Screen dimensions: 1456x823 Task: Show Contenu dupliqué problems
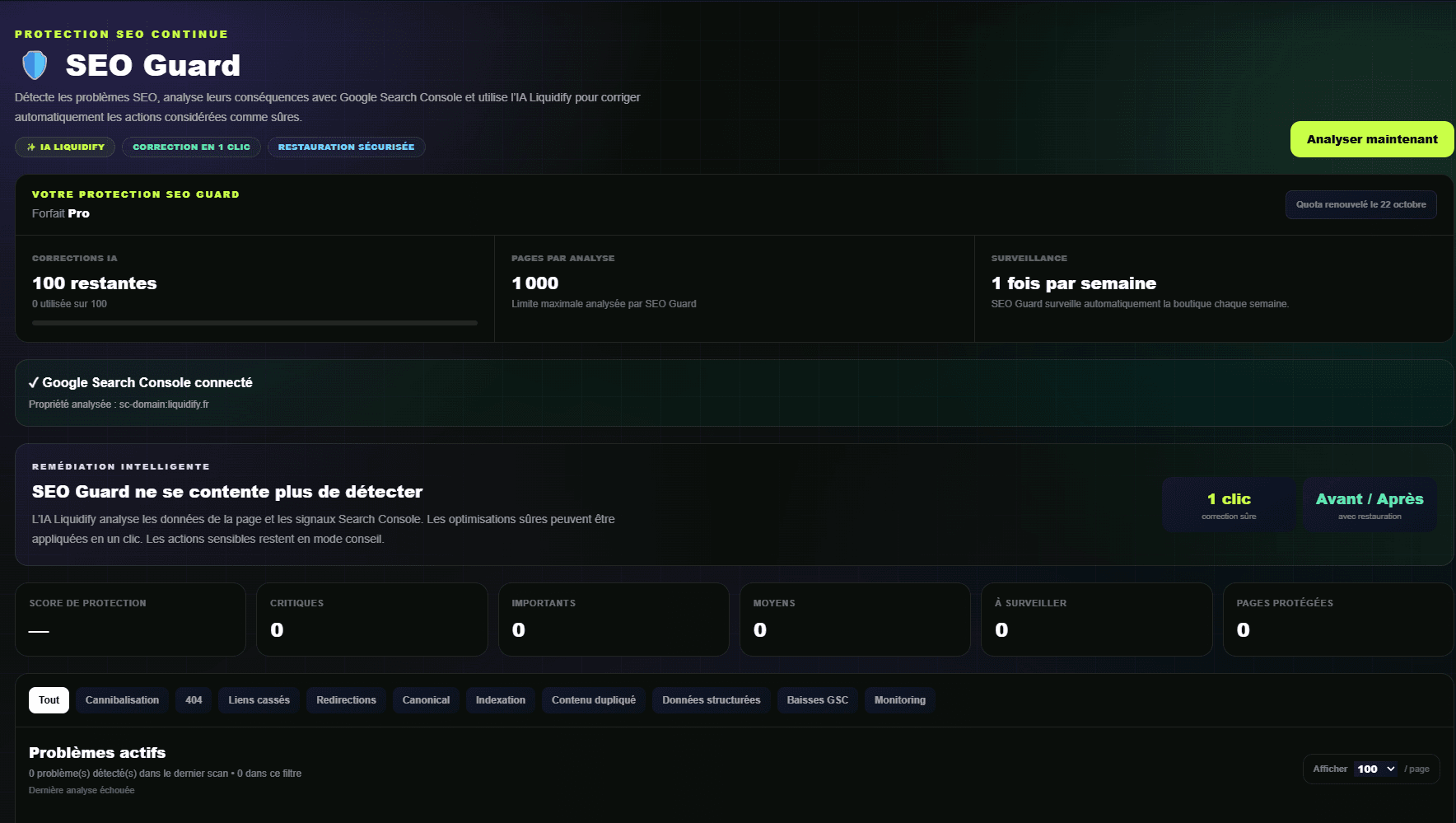[594, 700]
